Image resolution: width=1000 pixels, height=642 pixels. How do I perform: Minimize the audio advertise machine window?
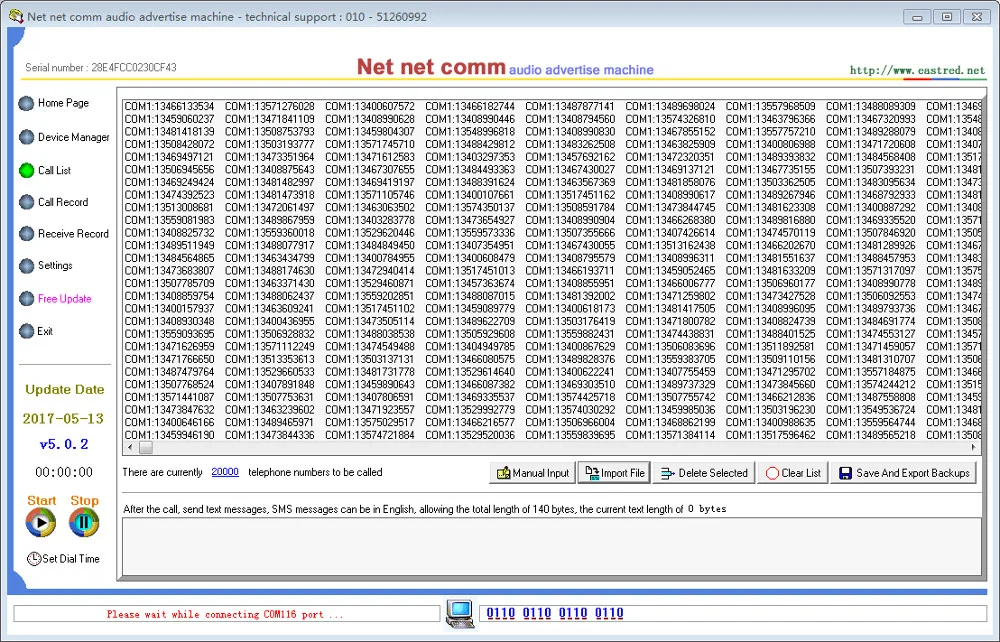[x=917, y=17]
